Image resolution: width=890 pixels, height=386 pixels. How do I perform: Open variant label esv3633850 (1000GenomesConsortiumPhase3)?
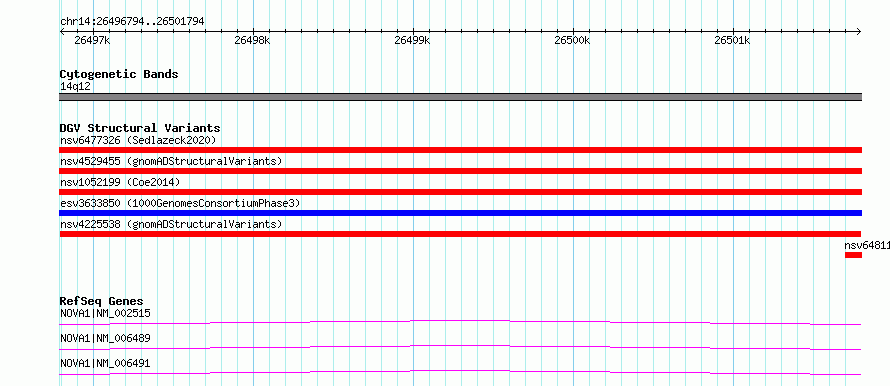click(180, 203)
